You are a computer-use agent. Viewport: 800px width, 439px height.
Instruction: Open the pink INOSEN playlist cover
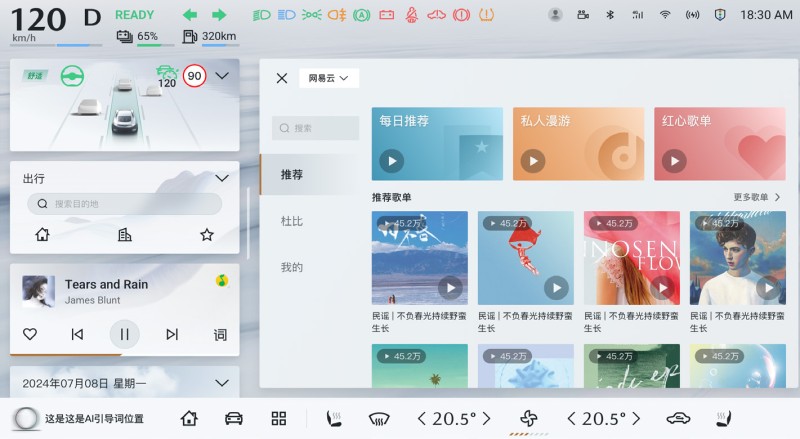(x=632, y=258)
